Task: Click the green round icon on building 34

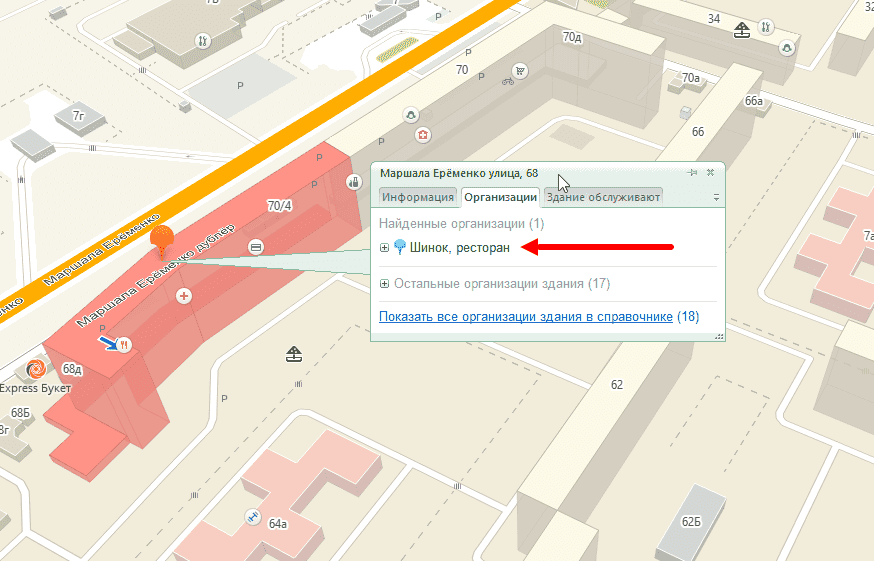Action: pyautogui.click(x=786, y=48)
